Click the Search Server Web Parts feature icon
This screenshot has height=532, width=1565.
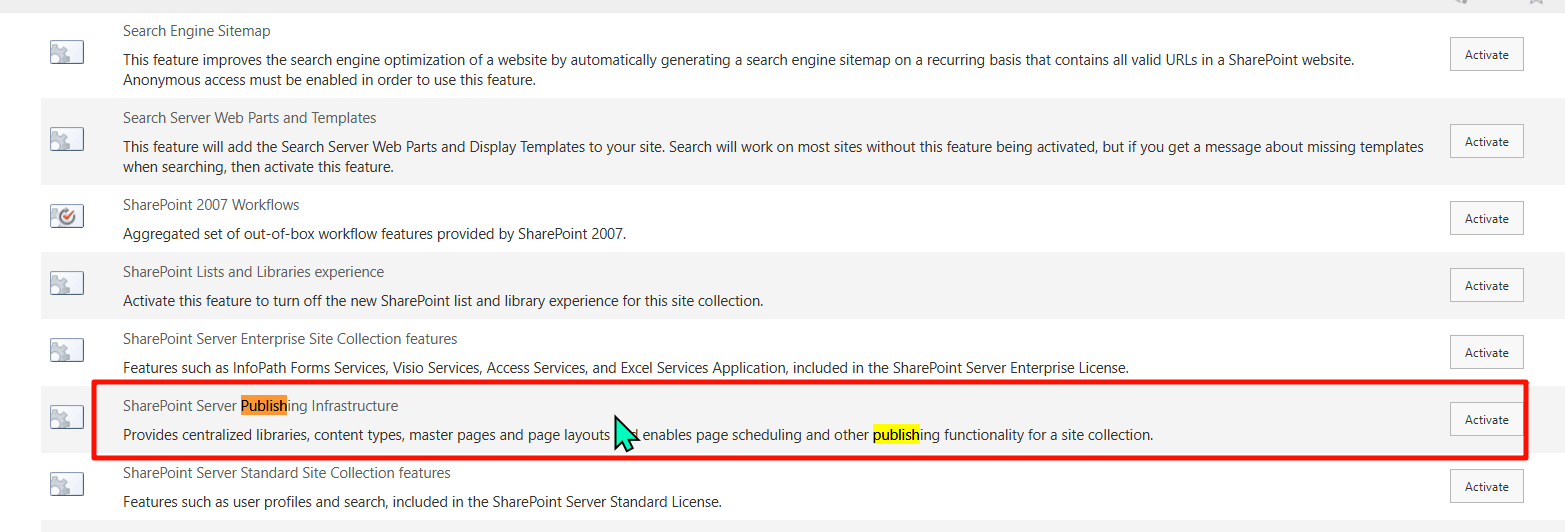click(67, 140)
